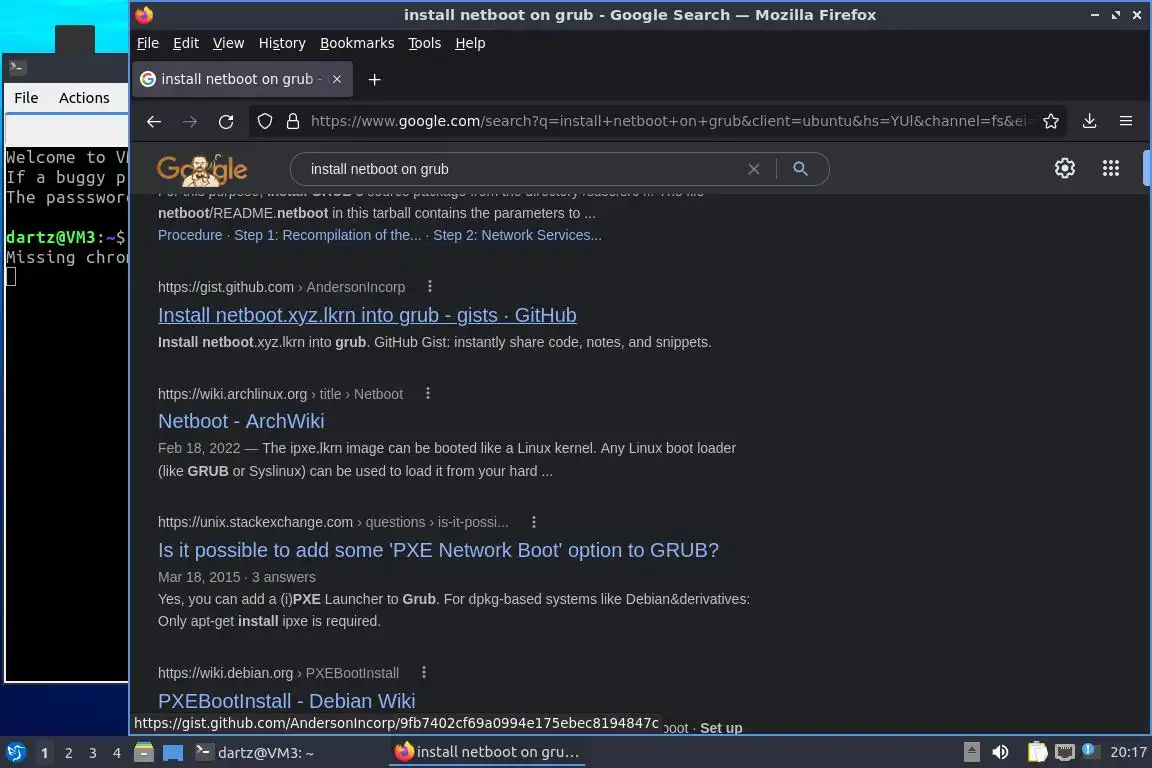Open the Firefox downloads panel

[1090, 121]
